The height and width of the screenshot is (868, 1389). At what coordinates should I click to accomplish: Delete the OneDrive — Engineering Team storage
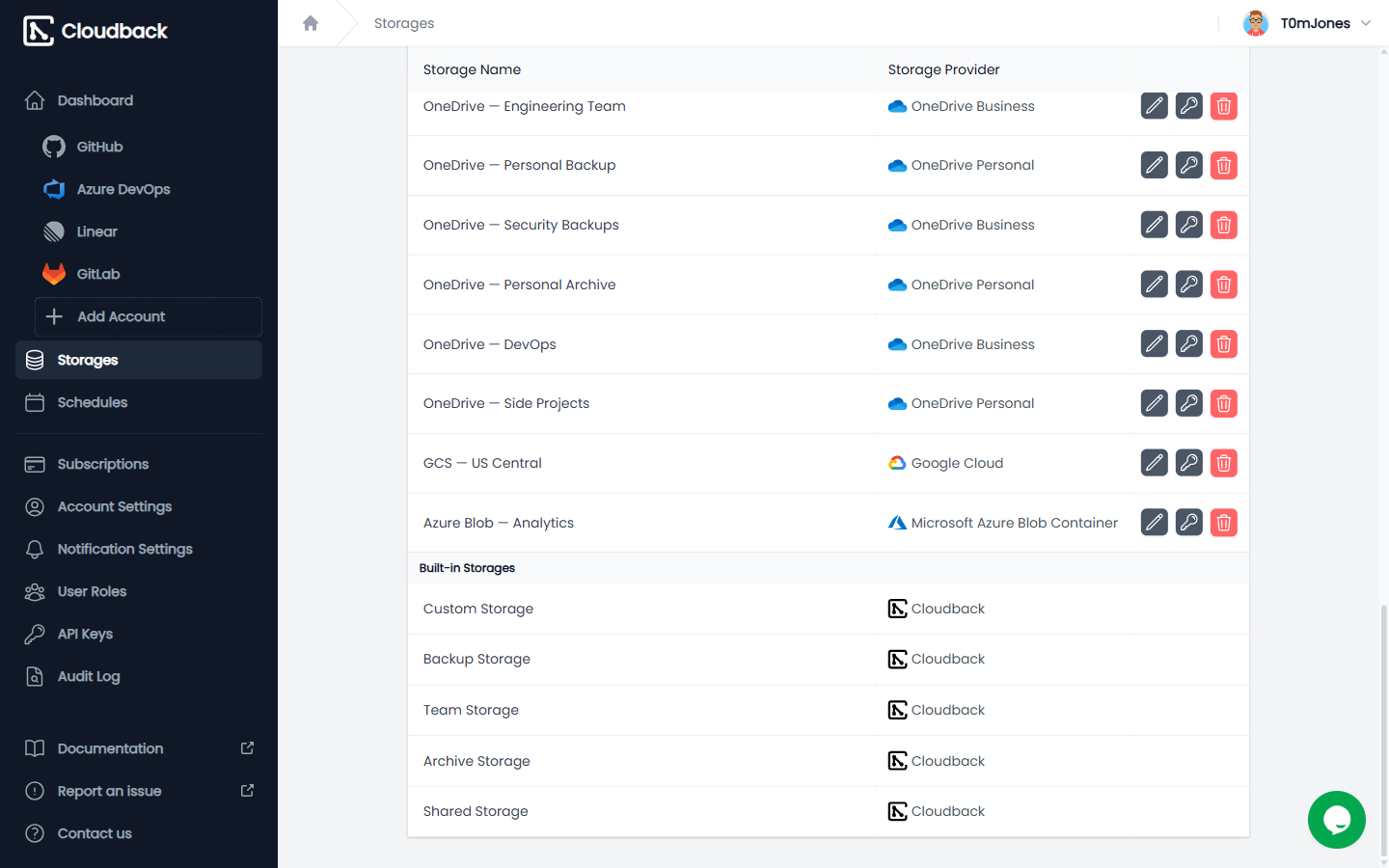tap(1224, 106)
